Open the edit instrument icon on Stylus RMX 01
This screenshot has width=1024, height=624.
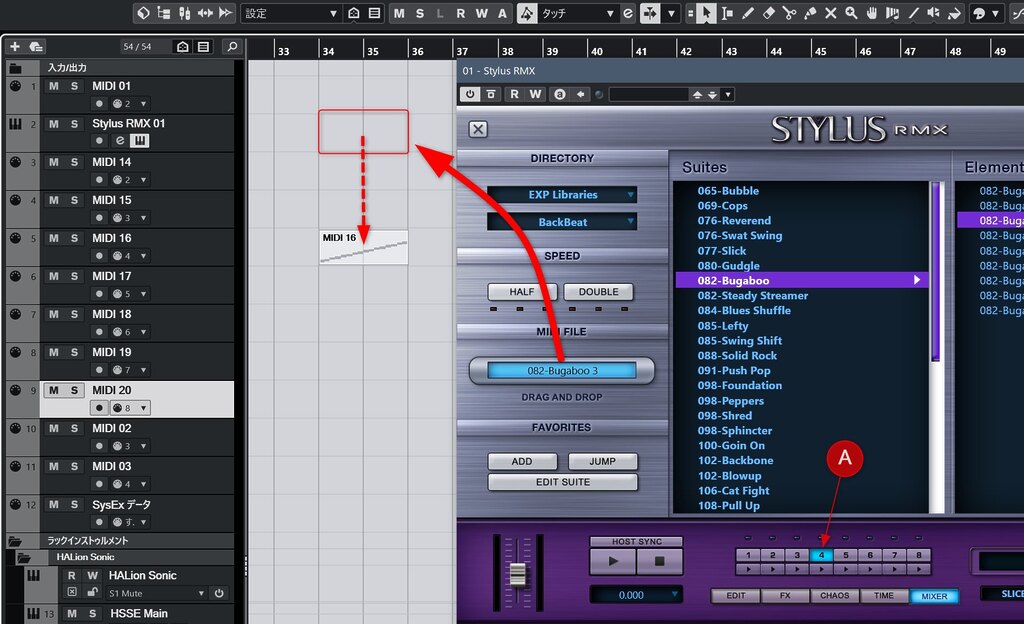[120, 140]
